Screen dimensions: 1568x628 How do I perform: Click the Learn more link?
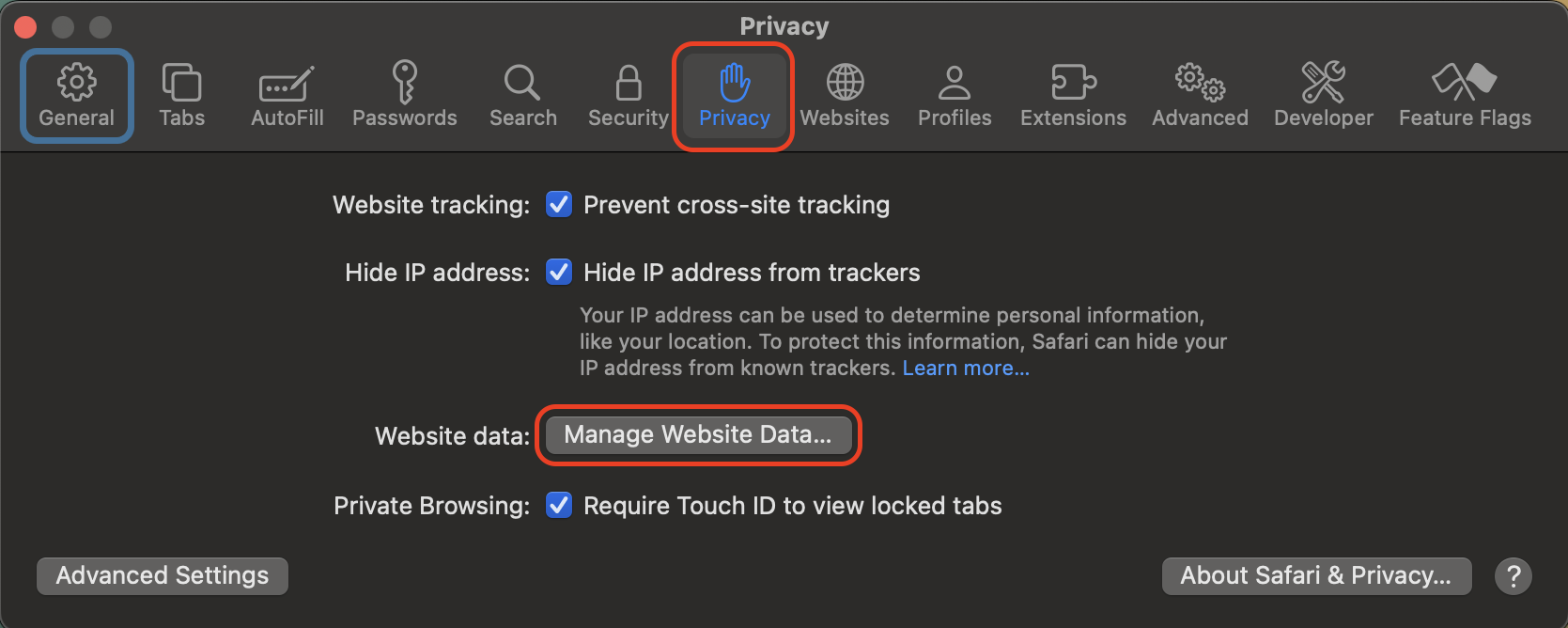pyautogui.click(x=965, y=368)
